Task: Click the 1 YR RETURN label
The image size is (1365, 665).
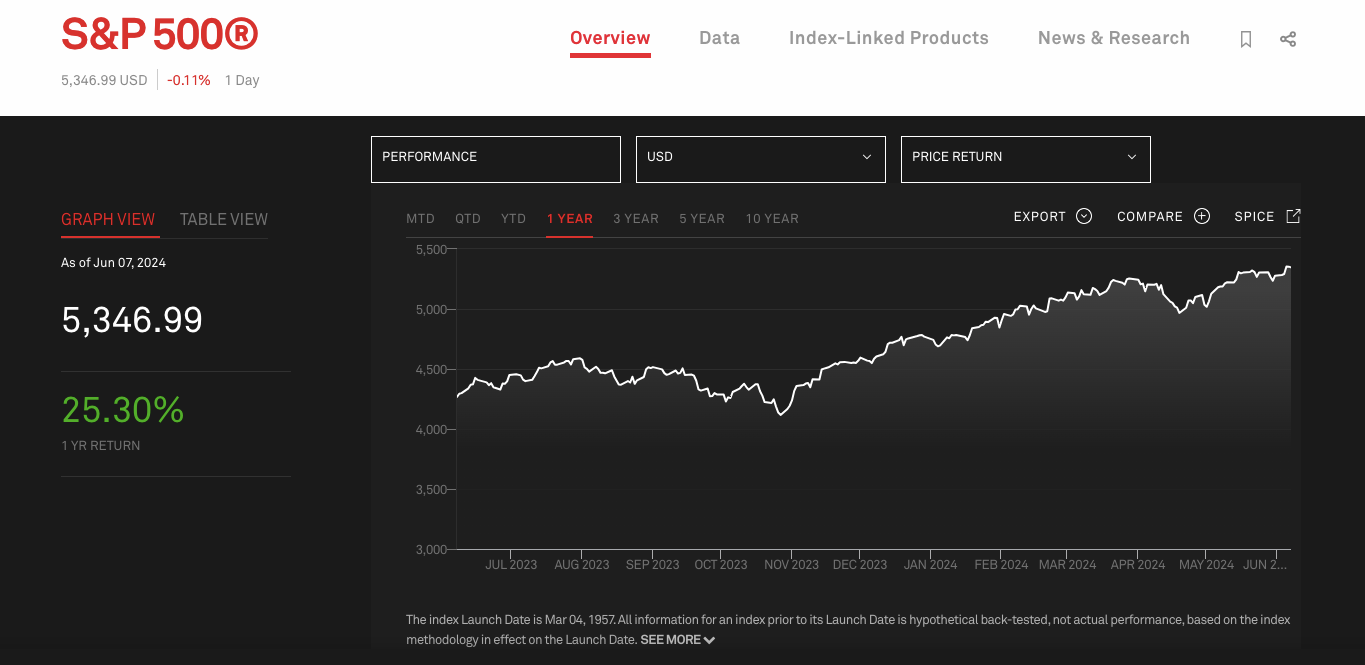Action: [x=101, y=446]
